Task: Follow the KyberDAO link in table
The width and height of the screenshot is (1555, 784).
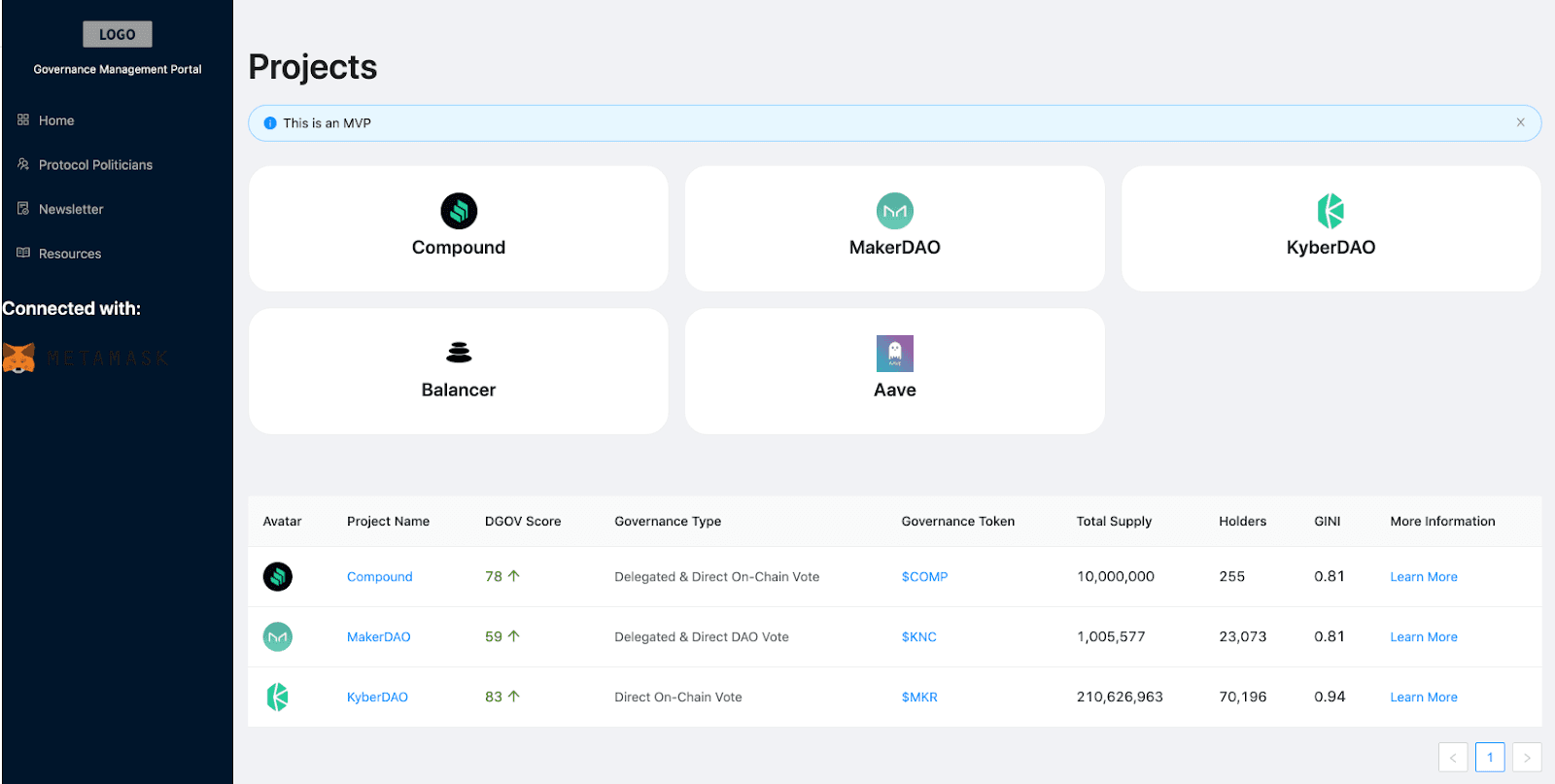Action: (377, 698)
